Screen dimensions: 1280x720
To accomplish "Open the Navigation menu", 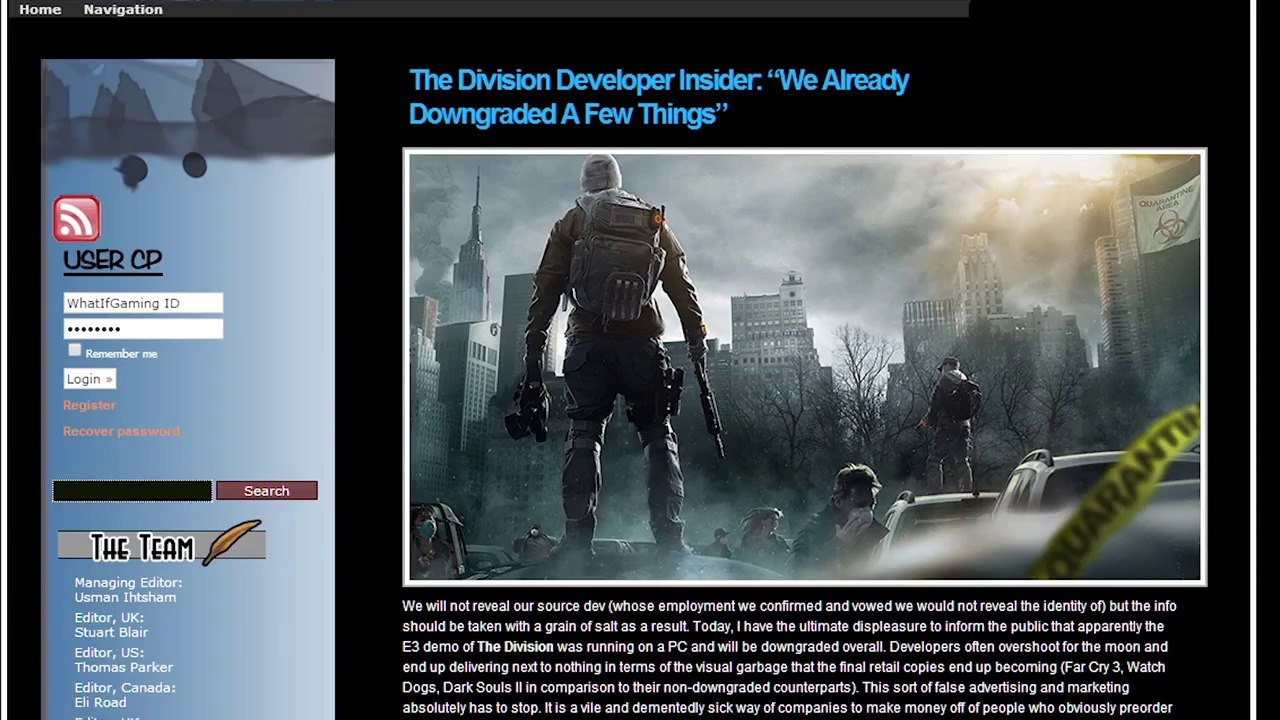I will point(123,9).
